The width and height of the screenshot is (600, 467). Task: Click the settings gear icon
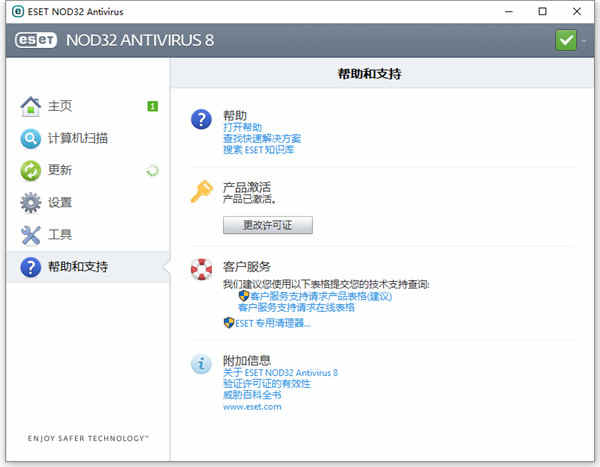[31, 203]
